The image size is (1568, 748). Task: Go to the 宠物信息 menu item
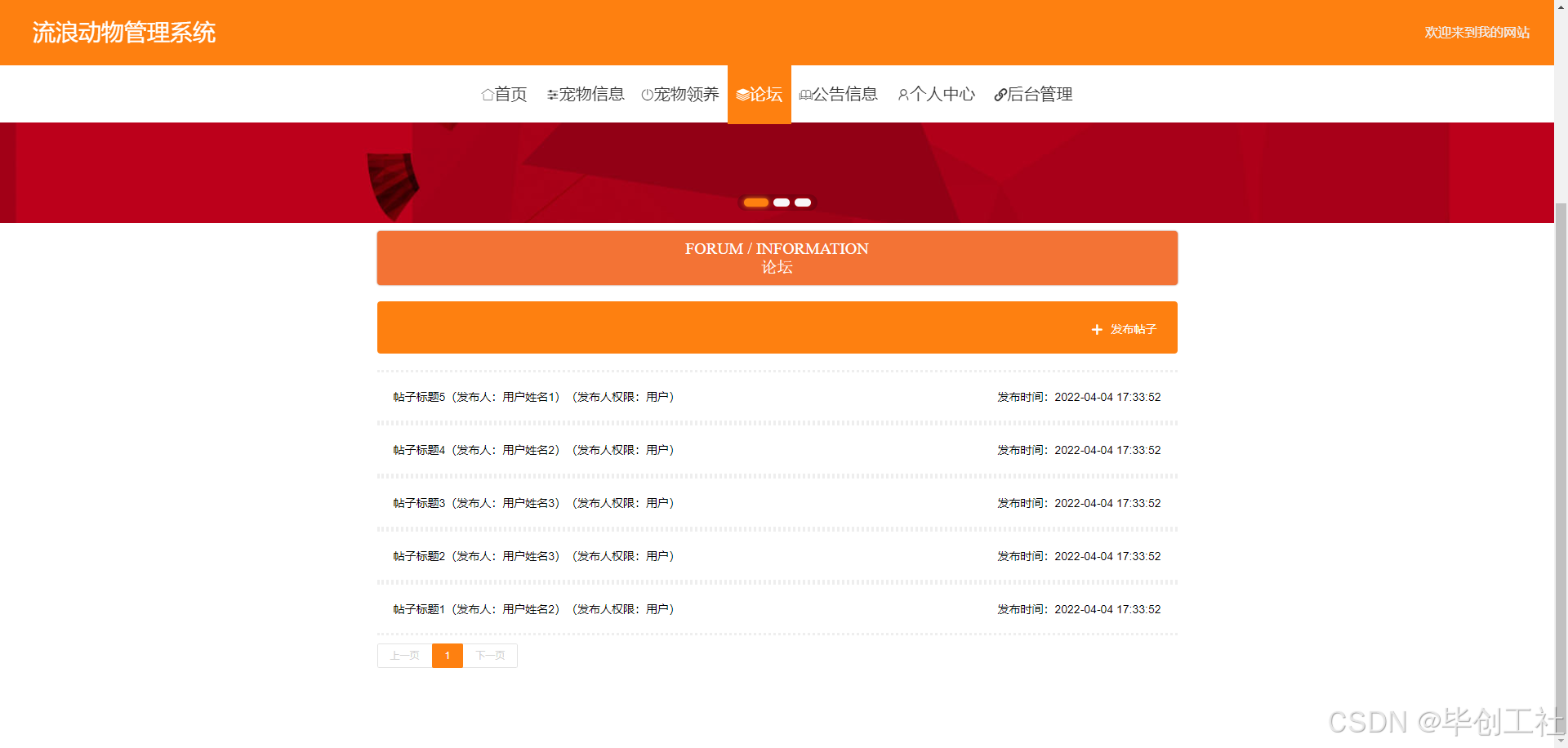coord(586,95)
